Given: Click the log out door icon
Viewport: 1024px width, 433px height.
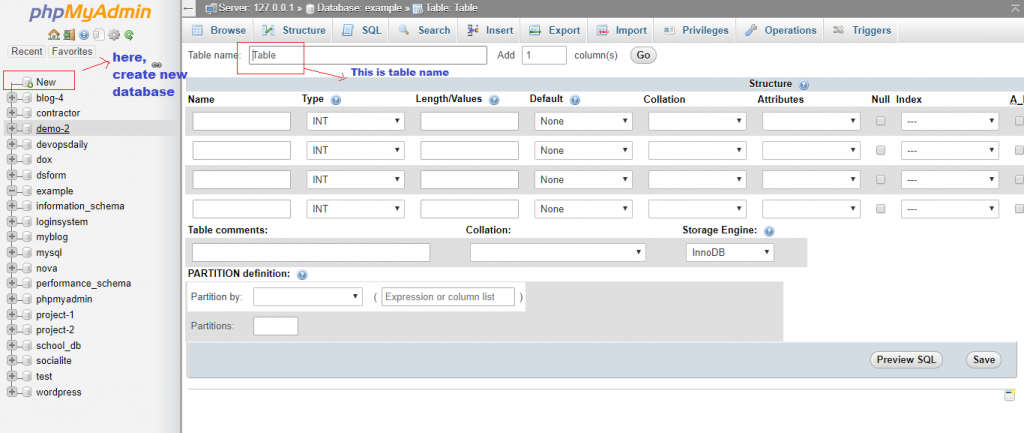Looking at the screenshot, I should pyautogui.click(x=69, y=34).
